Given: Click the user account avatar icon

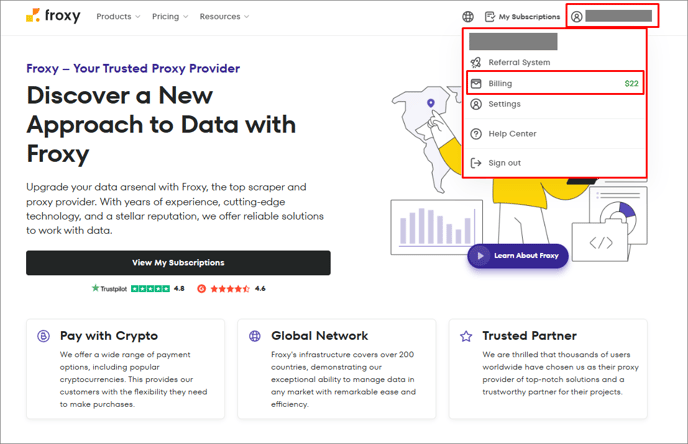Looking at the screenshot, I should pyautogui.click(x=577, y=17).
